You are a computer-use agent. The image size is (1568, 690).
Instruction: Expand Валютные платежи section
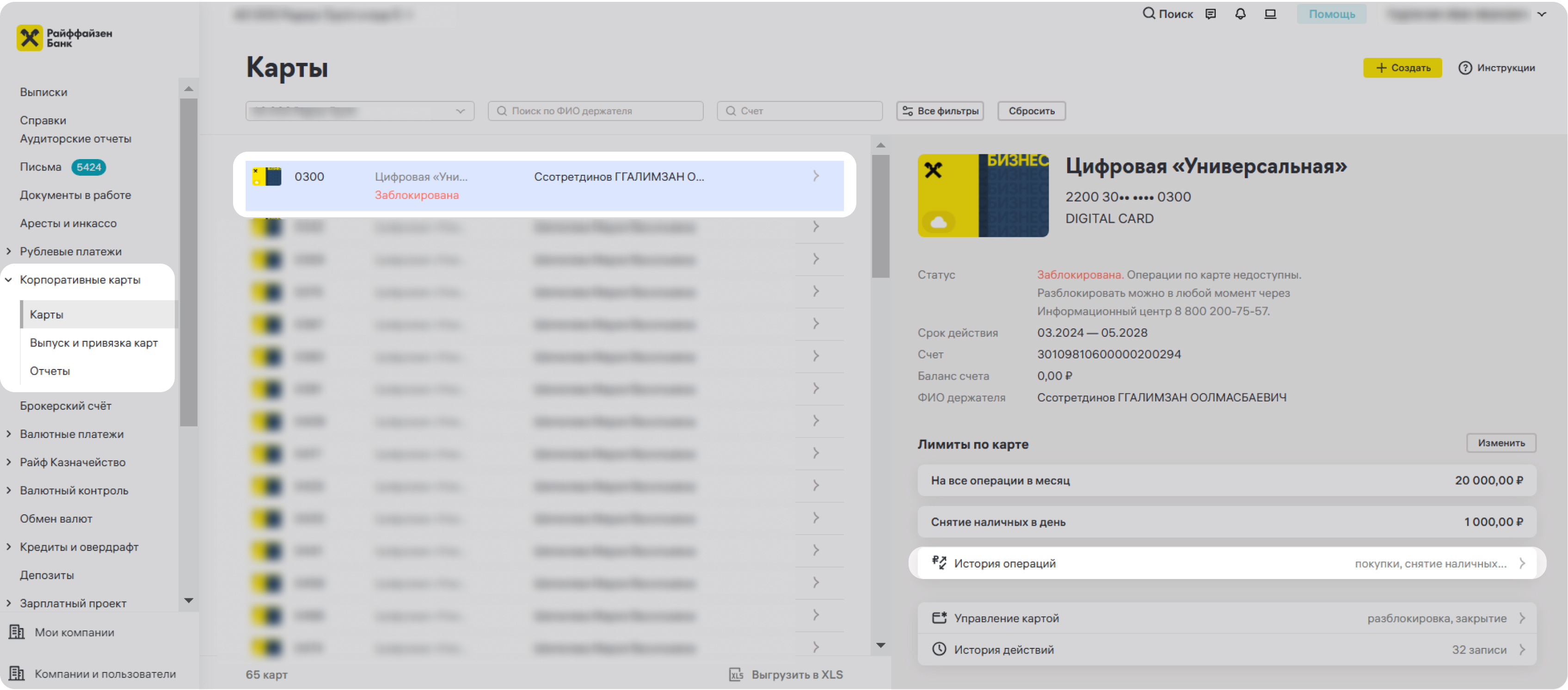pyautogui.click(x=8, y=434)
